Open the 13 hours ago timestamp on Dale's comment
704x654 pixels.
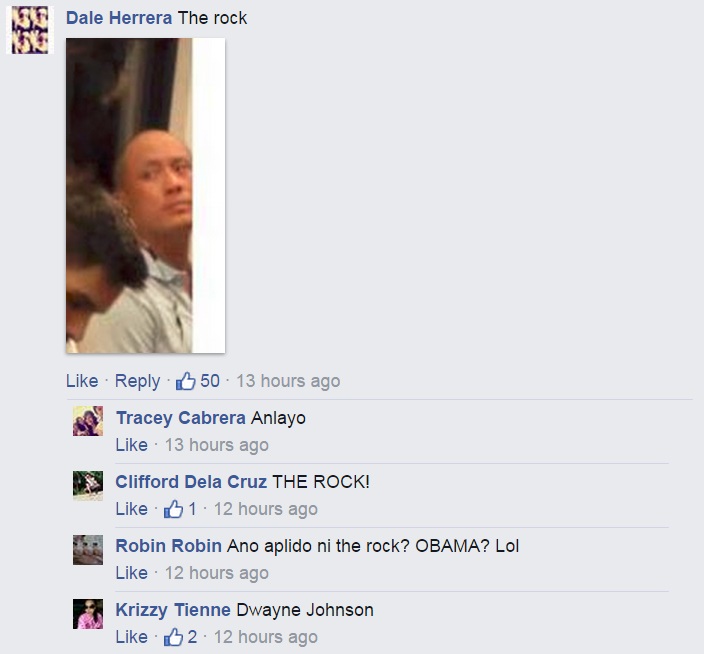click(x=288, y=381)
